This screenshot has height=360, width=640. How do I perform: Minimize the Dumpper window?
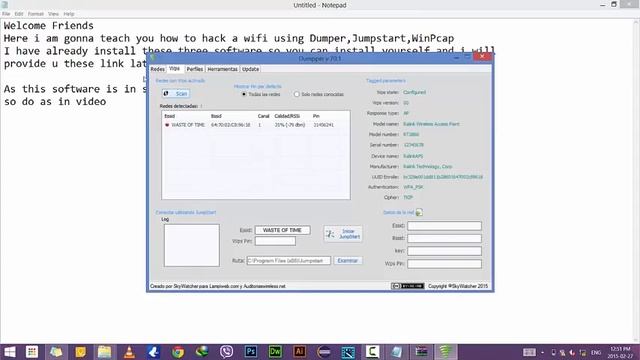[x=456, y=58]
